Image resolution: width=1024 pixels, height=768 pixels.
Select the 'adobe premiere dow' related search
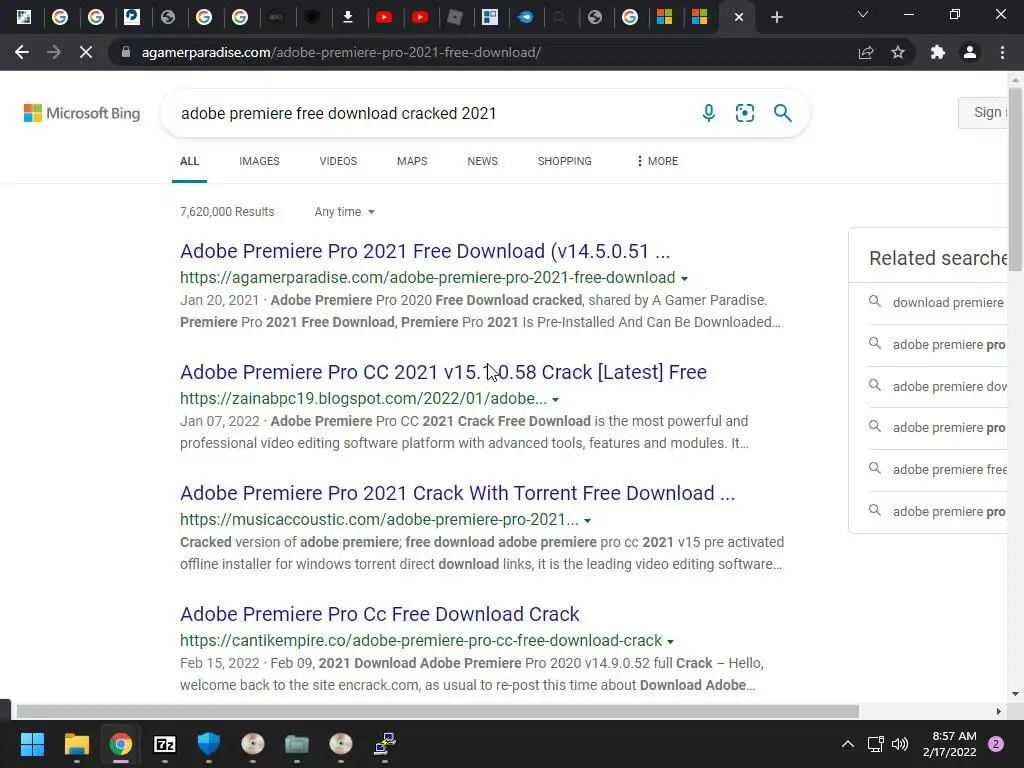click(x=950, y=387)
